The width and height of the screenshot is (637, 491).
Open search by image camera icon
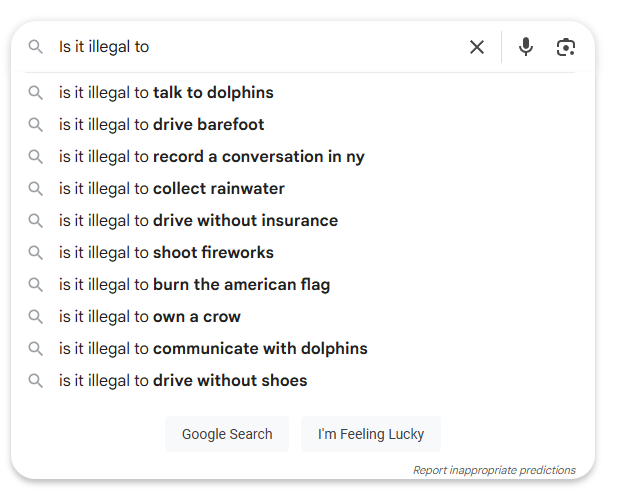(566, 47)
